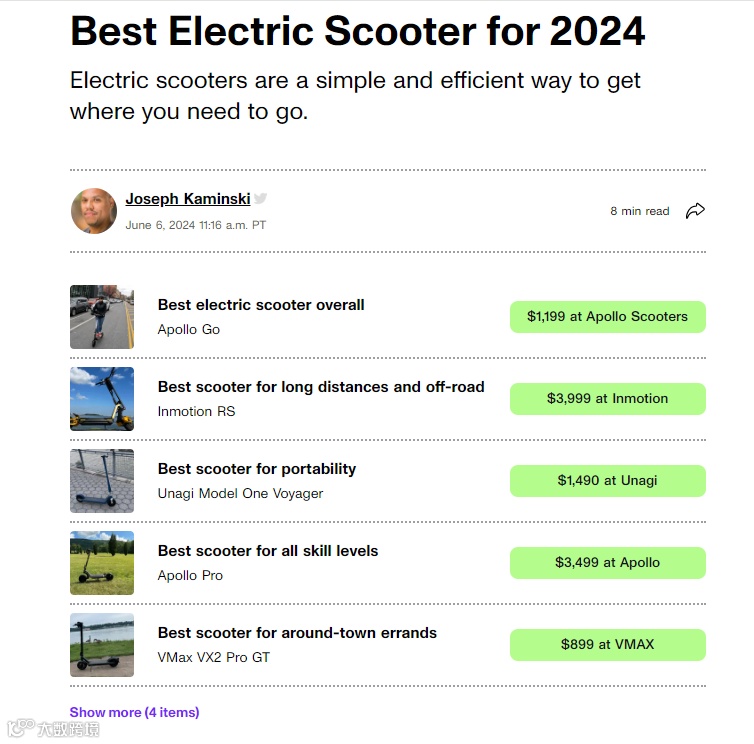Open the Inmotion RS scooter thumbnail
The height and width of the screenshot is (744, 754).
[x=102, y=399]
